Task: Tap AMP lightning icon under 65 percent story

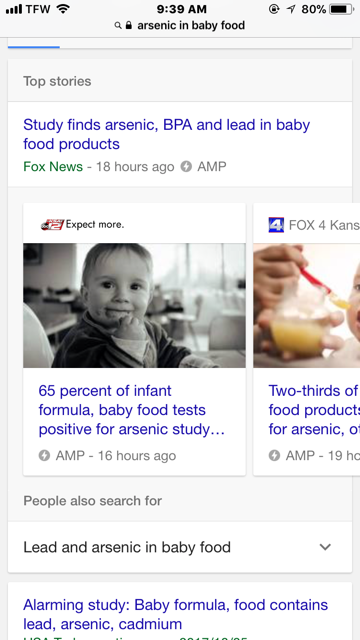Action: coord(44,456)
